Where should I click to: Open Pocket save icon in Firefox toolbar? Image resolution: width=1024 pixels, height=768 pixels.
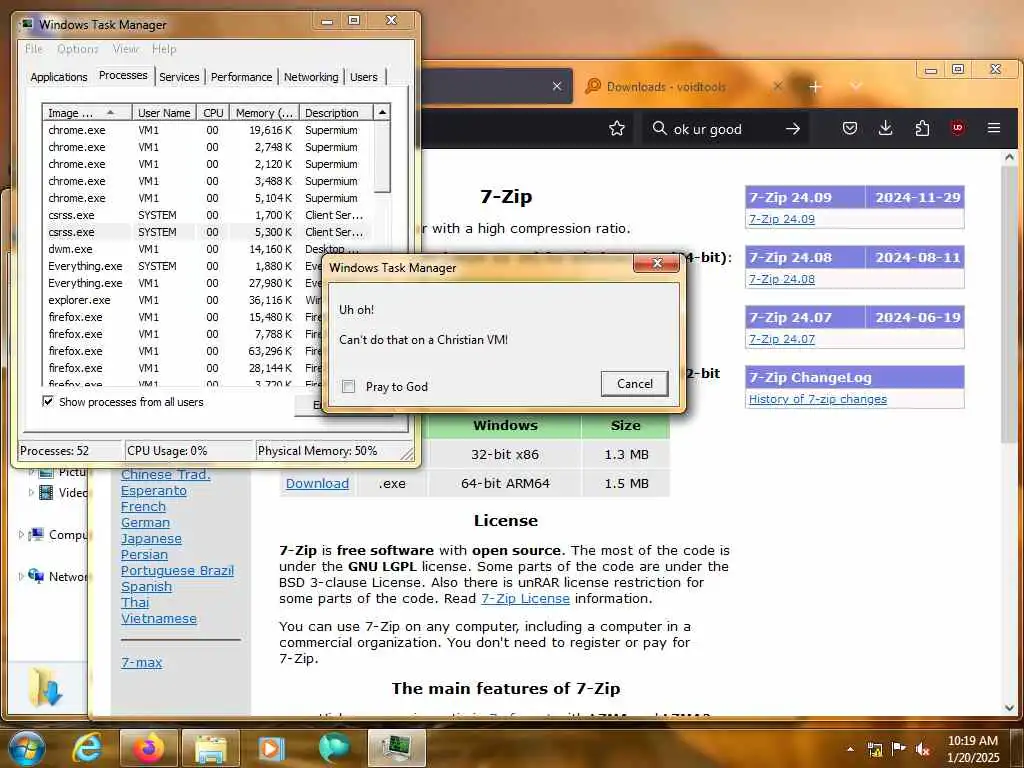point(850,128)
